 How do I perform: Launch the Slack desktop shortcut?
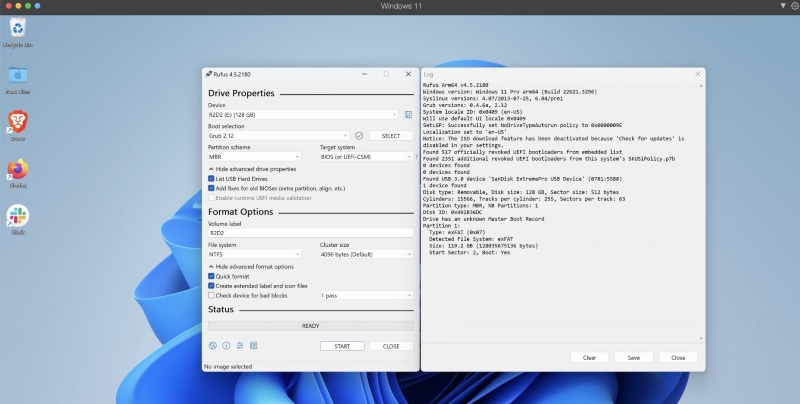(x=18, y=216)
